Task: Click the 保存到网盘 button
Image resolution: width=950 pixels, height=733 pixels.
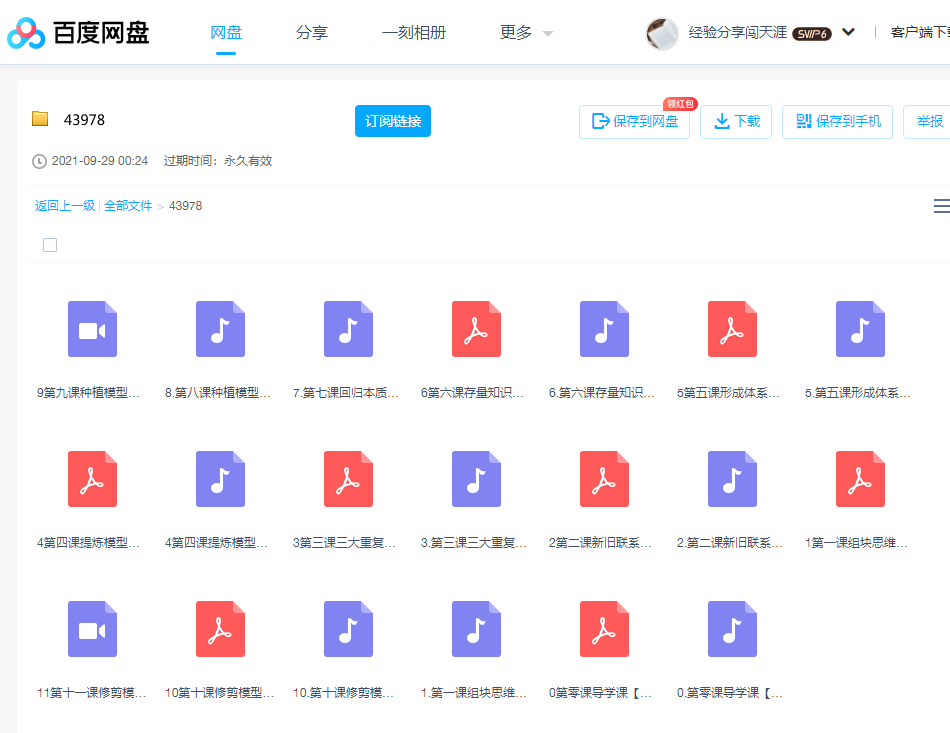Action: tap(634, 122)
